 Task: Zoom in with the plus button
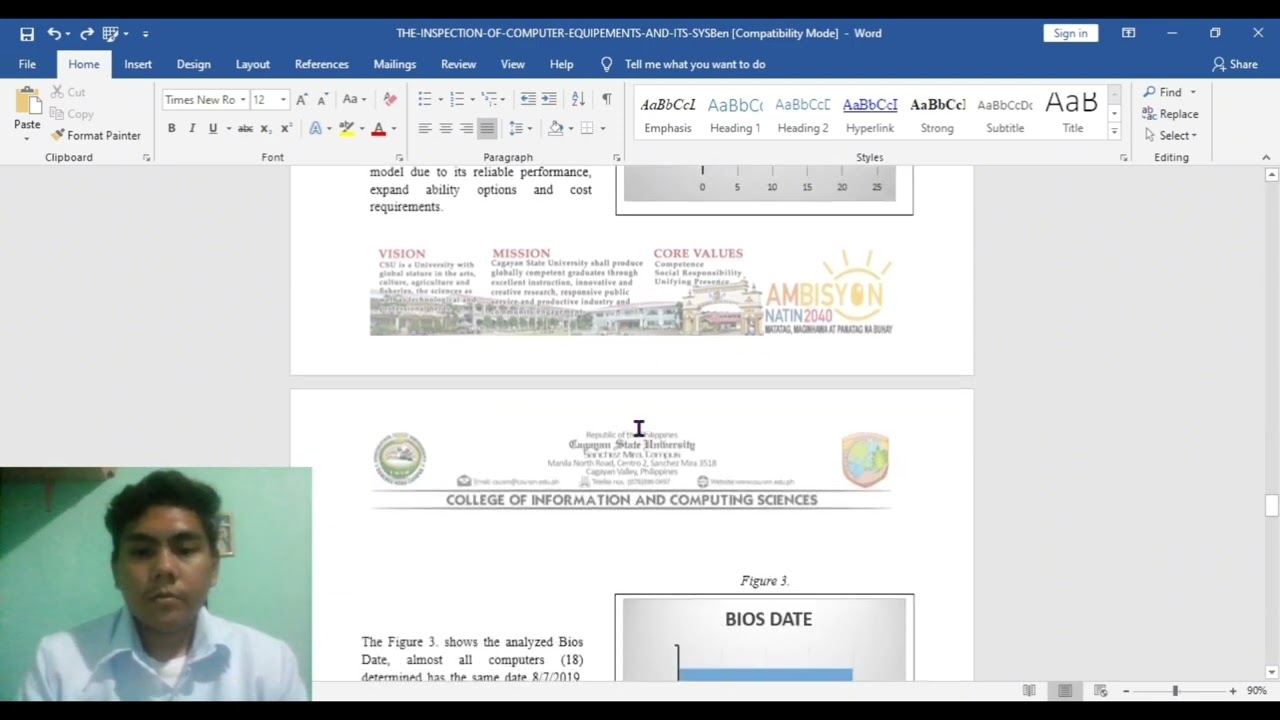[1232, 691]
